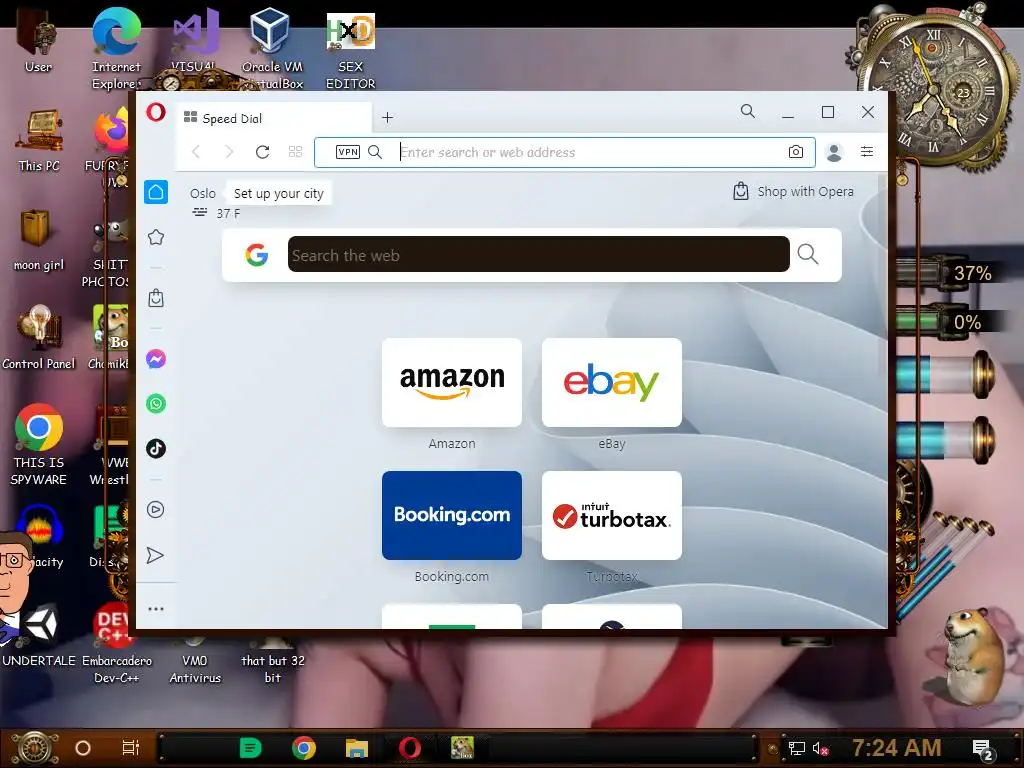Click the search tabs magnifier icon
This screenshot has width=1024, height=768.
point(748,112)
